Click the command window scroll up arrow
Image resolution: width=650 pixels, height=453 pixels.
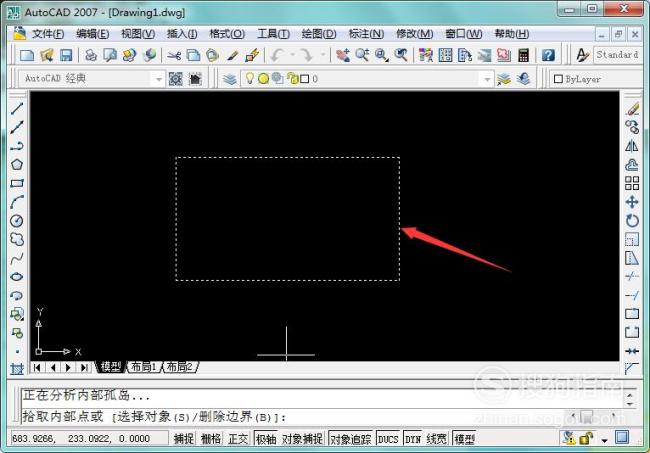click(630, 395)
